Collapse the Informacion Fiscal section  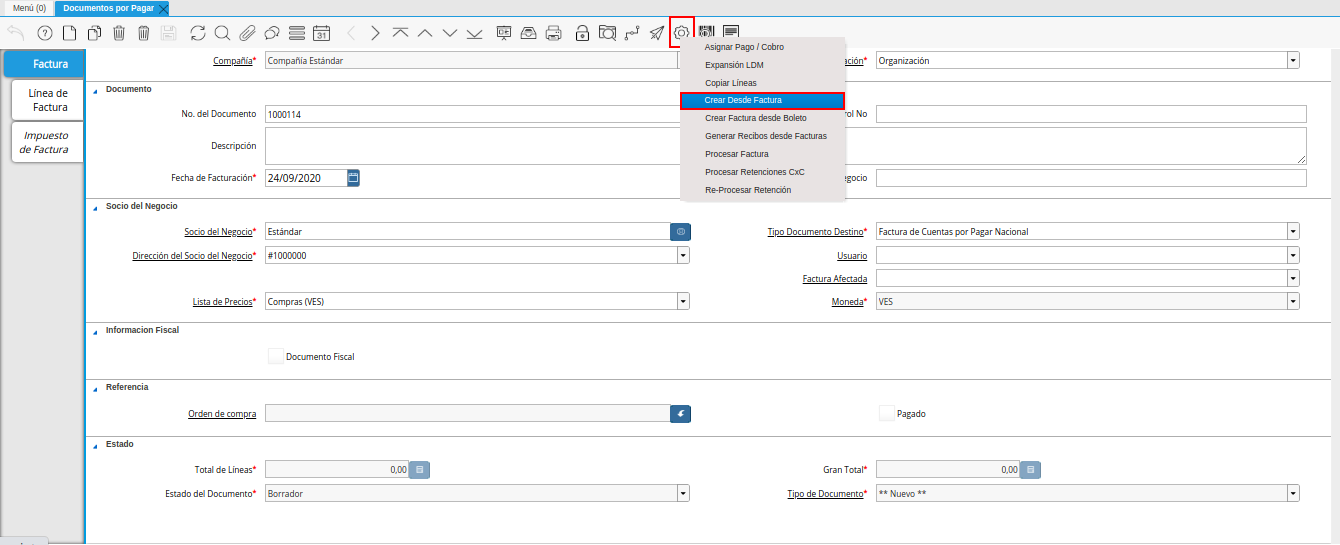(96, 330)
